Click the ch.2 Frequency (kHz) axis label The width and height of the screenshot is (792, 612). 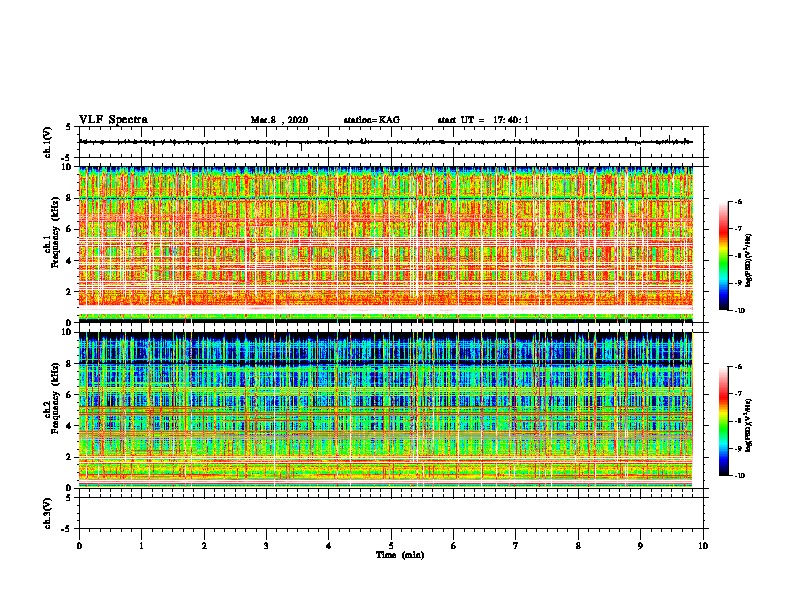[52, 397]
